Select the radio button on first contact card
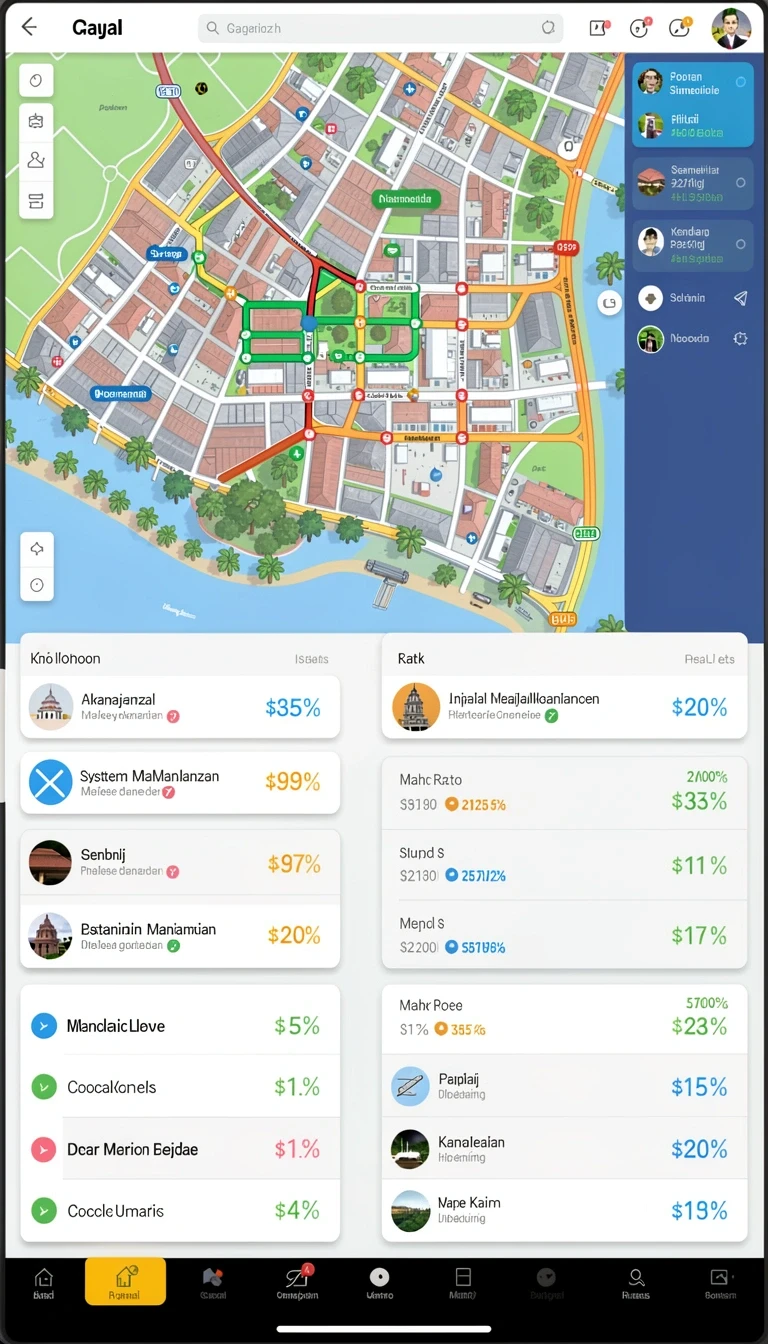 pyautogui.click(x=741, y=82)
